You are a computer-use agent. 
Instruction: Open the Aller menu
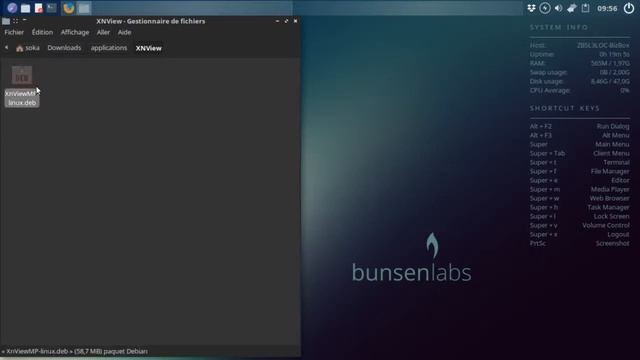(103, 32)
